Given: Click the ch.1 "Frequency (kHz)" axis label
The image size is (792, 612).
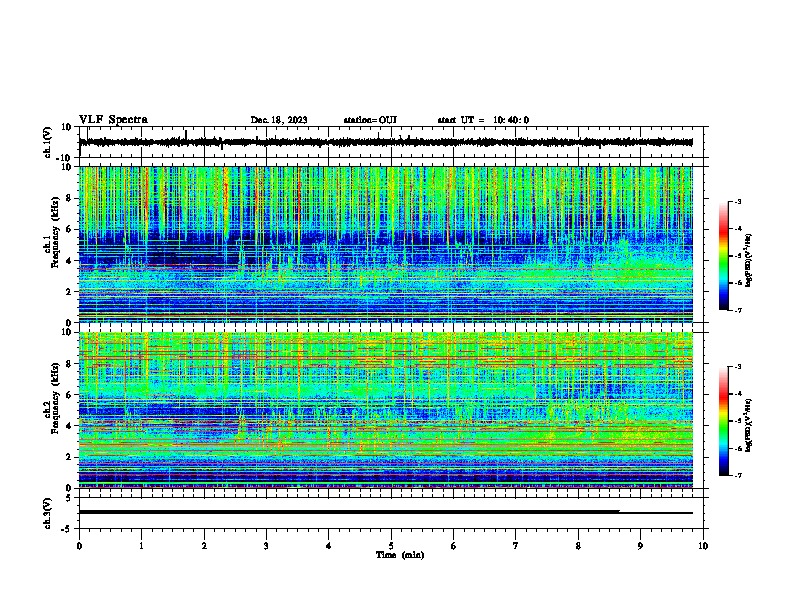Looking at the screenshot, I should coord(55,233).
